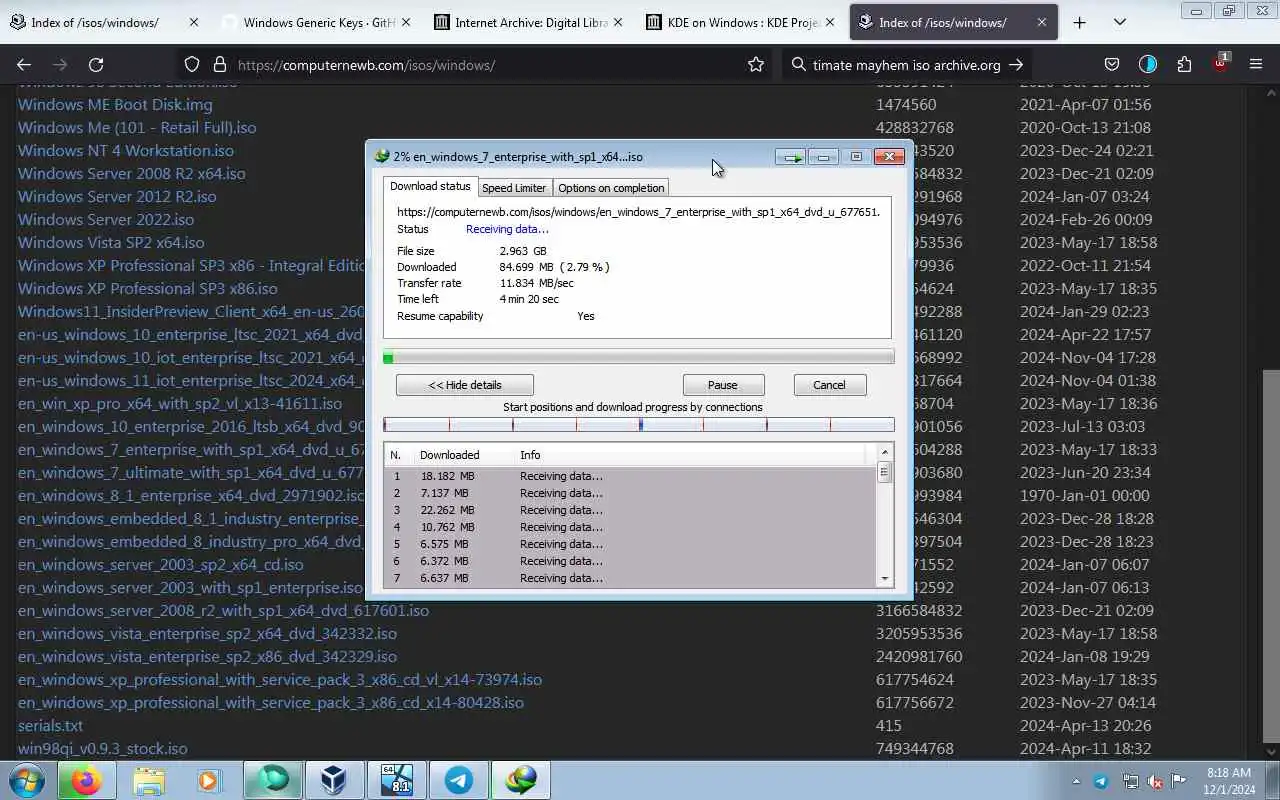Go back with the browser back arrow

point(24,65)
